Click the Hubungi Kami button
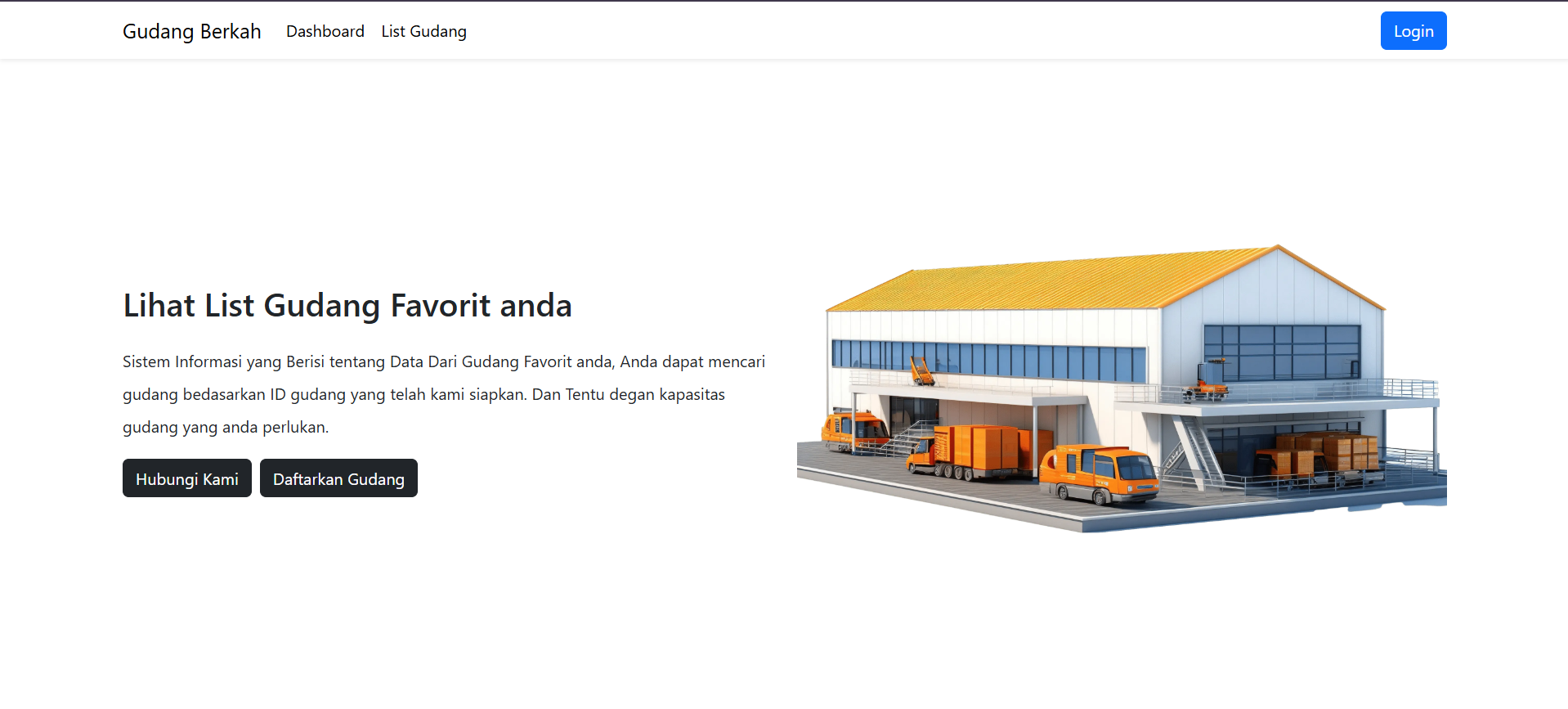This screenshot has width=1568, height=709. coord(187,478)
